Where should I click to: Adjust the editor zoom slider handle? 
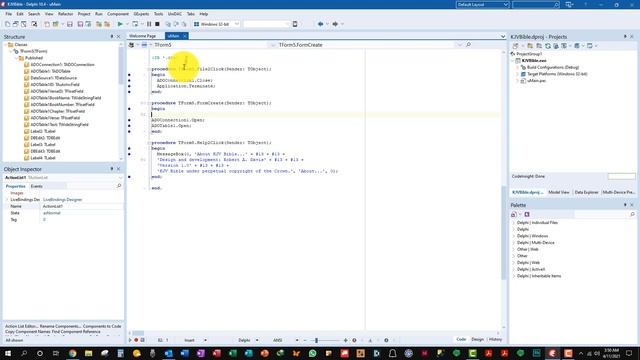coord(316,340)
